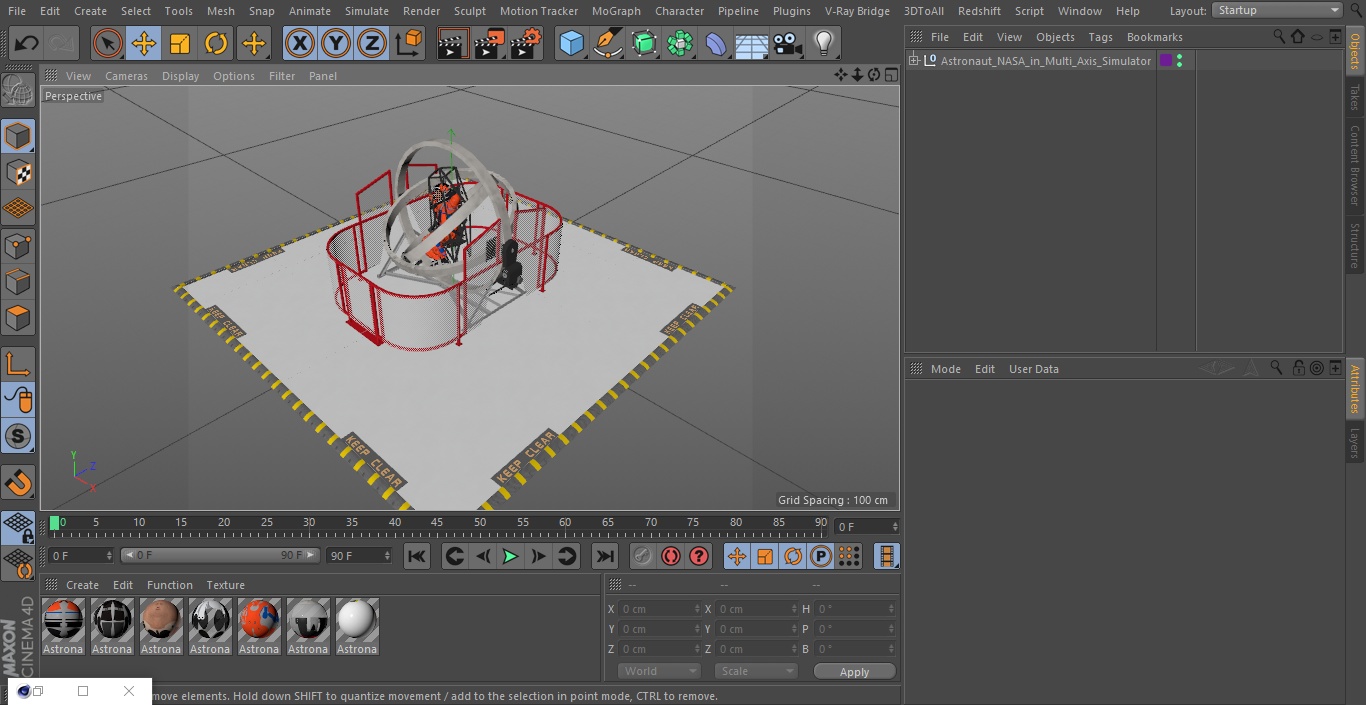Screen dimensions: 1366x705
Task: Click frame 45 on timeline ruler
Action: click(x=437, y=522)
